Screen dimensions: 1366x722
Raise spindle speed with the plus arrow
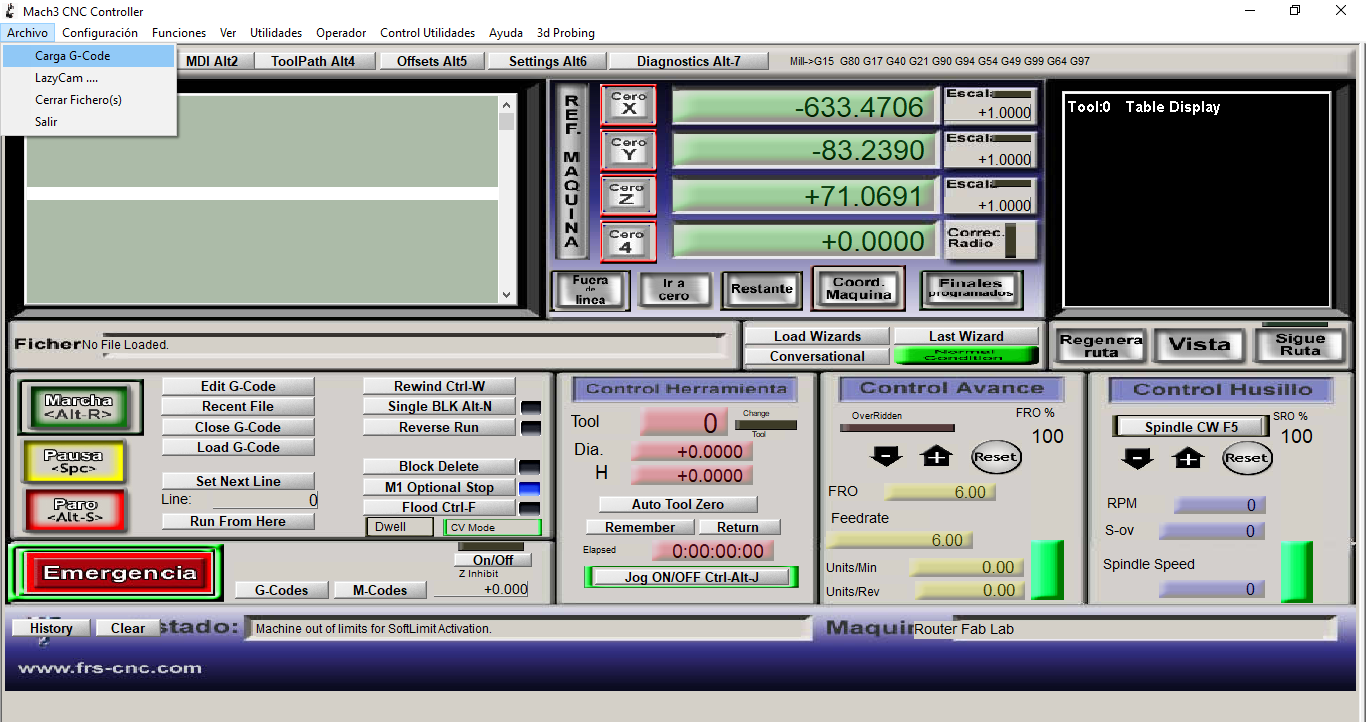1188,458
